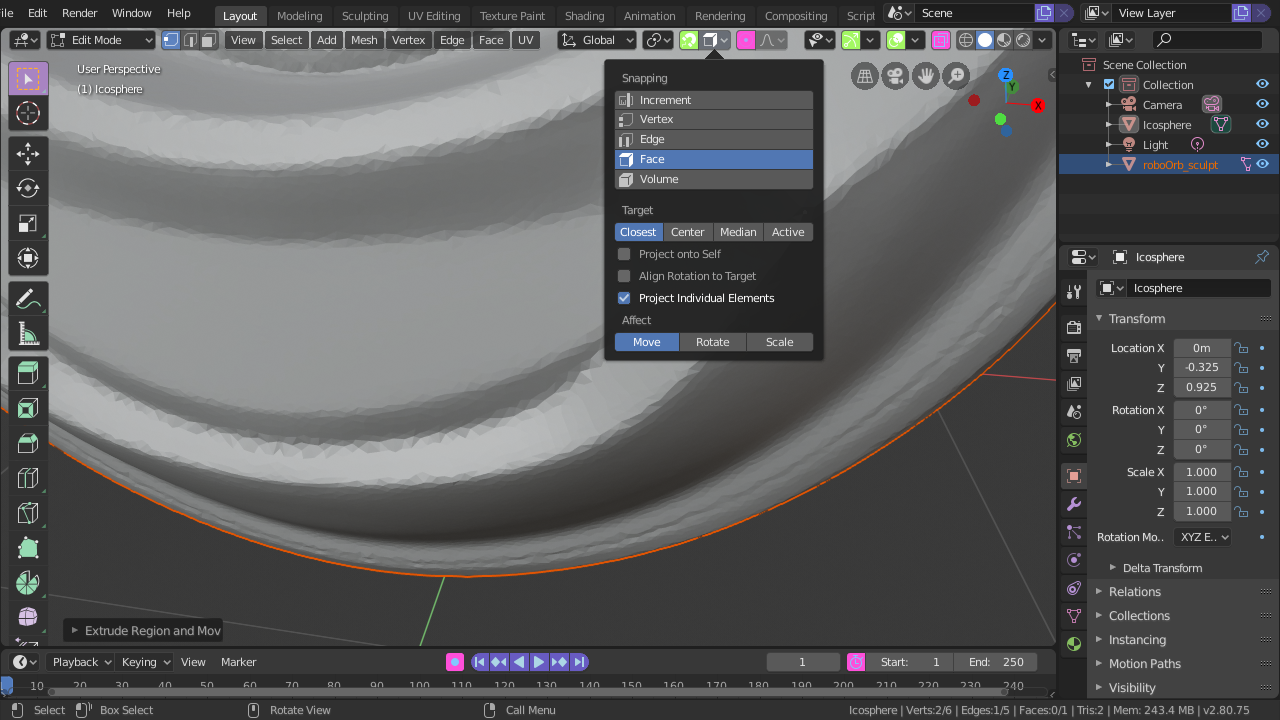The width and height of the screenshot is (1280, 720).
Task: Enable Scale in snap Affect
Action: coord(780,342)
